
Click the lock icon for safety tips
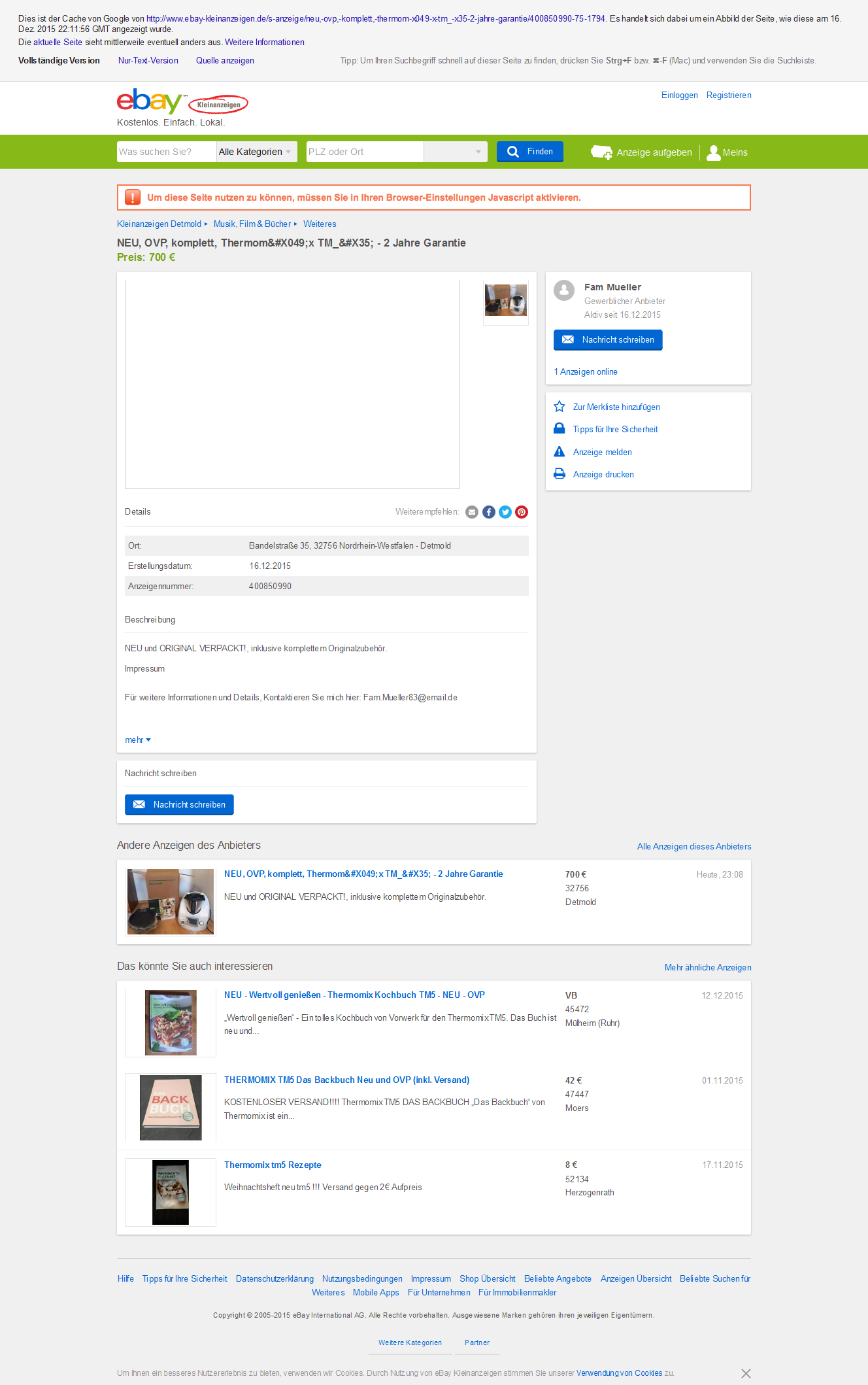pos(559,429)
